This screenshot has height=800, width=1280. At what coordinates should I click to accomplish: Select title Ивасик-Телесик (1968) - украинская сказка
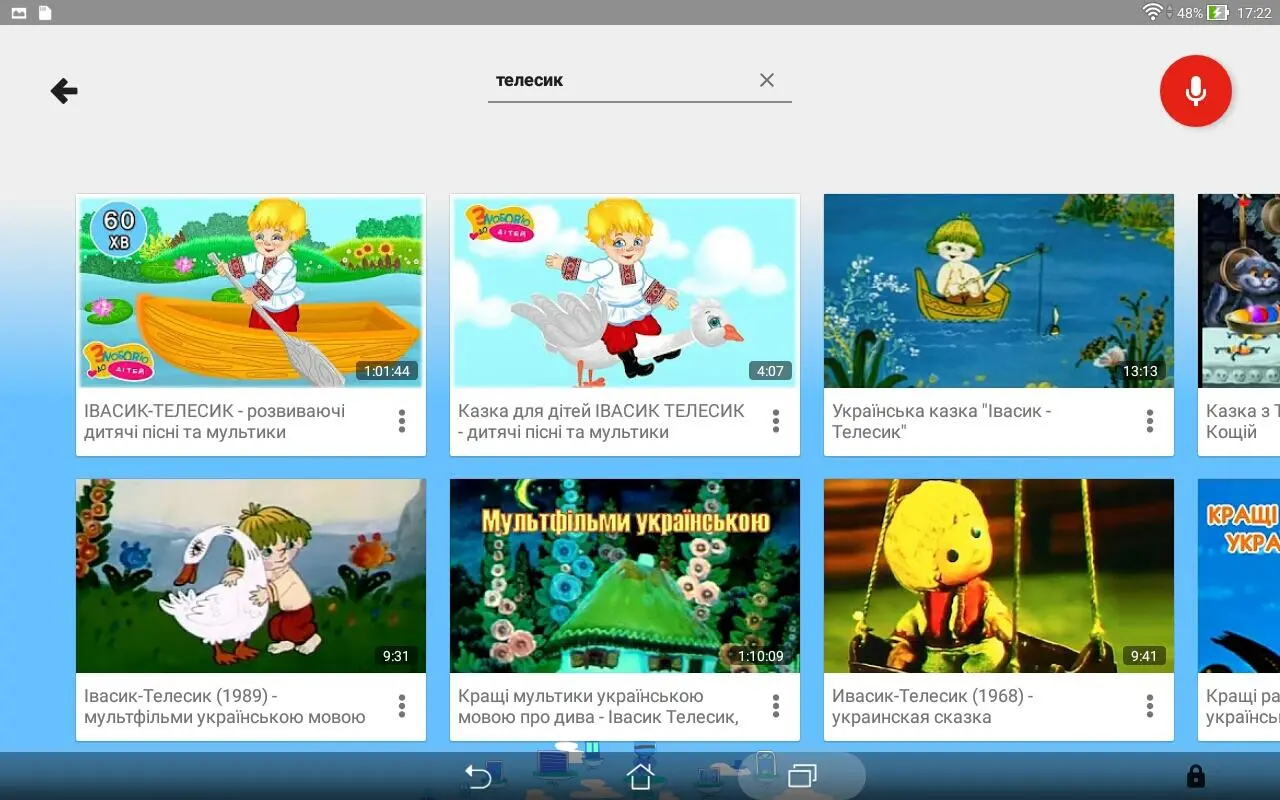click(933, 706)
